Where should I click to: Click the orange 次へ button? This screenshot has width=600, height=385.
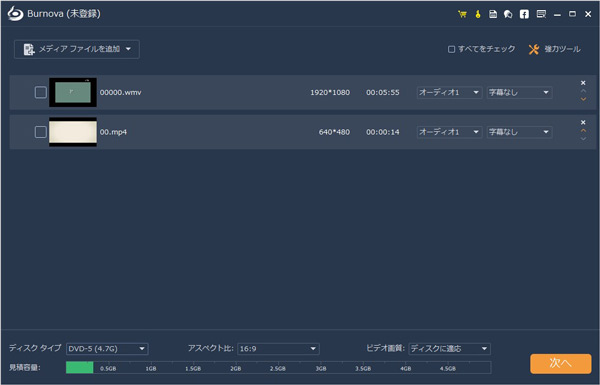[x=561, y=363]
